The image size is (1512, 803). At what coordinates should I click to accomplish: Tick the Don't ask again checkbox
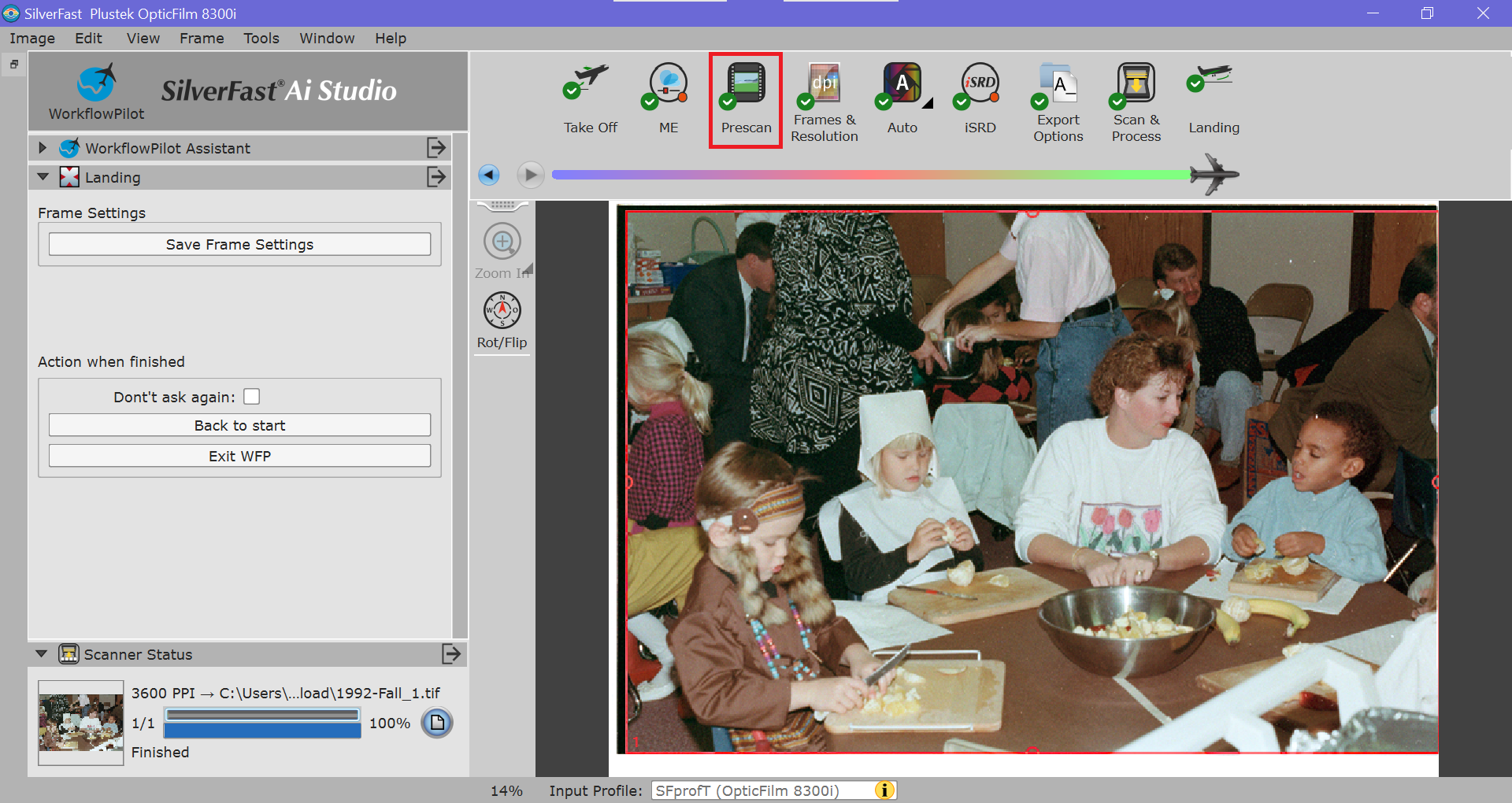(x=252, y=397)
